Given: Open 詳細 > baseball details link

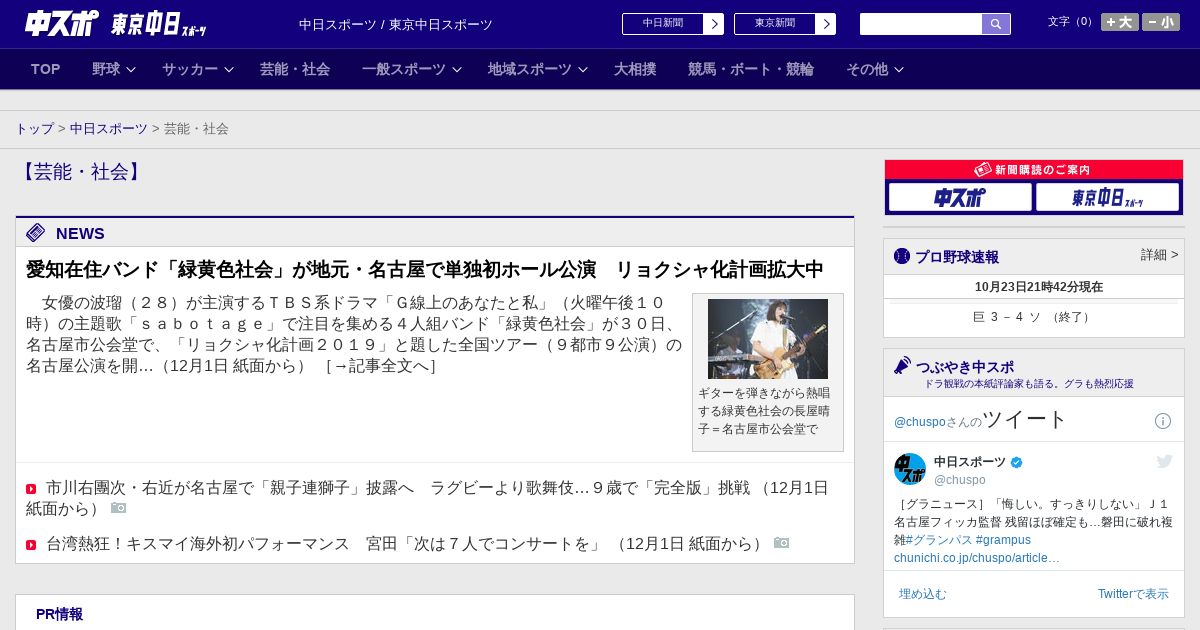Looking at the screenshot, I should pos(1160,255).
